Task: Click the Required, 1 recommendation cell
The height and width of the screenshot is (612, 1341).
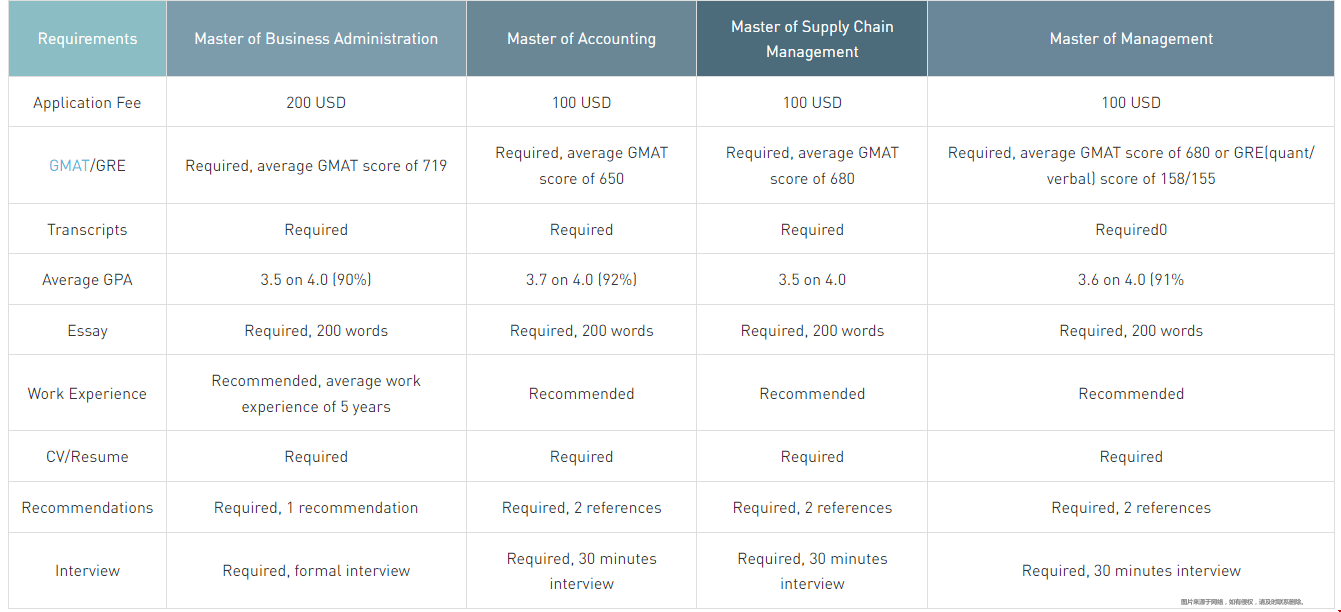Action: tap(316, 508)
